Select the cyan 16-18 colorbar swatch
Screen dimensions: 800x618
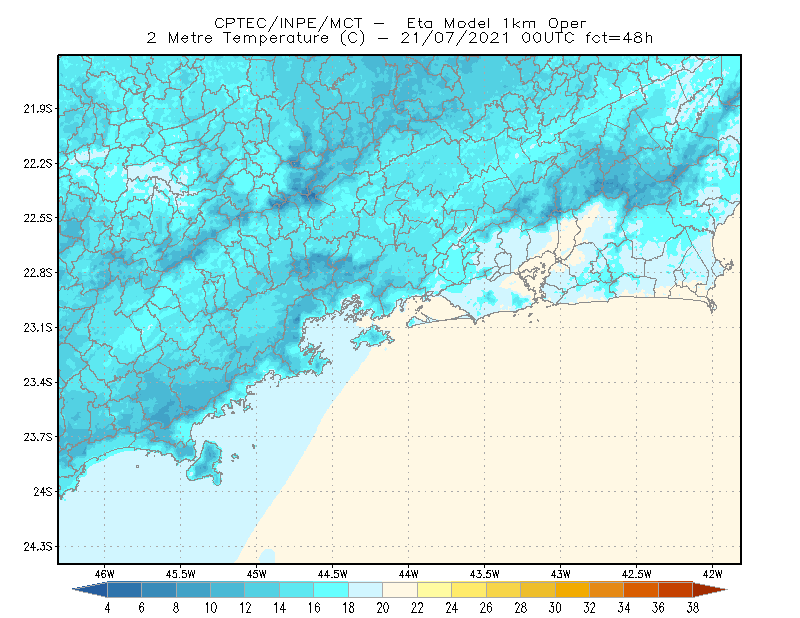pyautogui.click(x=331, y=590)
